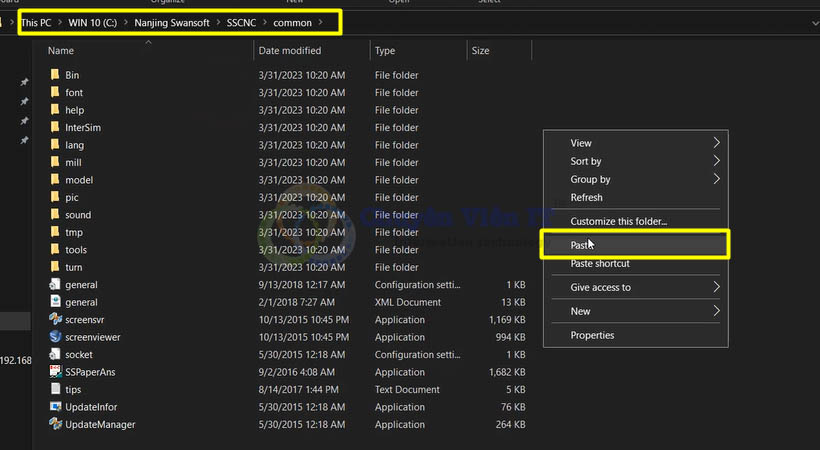Select the screensvr application icon

(55, 320)
